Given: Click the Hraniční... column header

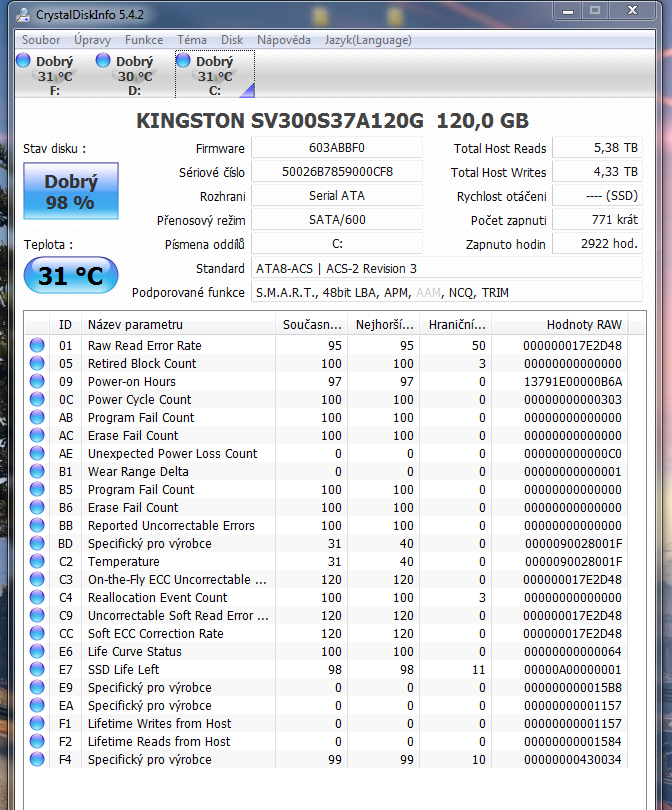Looking at the screenshot, I should (456, 324).
